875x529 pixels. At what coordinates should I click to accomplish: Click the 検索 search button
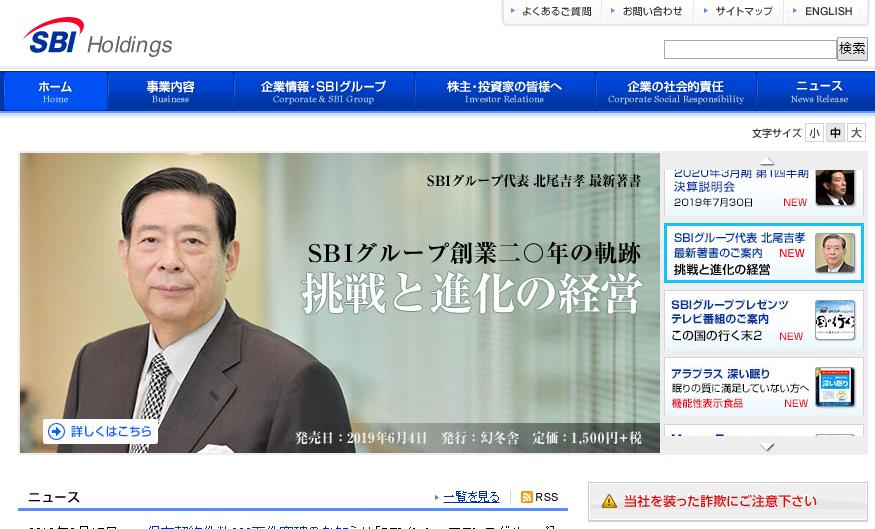[x=852, y=49]
